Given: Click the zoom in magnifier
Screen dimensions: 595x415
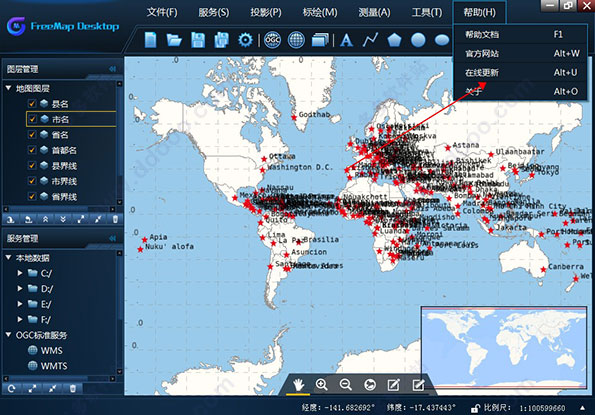Looking at the screenshot, I should (321, 385).
